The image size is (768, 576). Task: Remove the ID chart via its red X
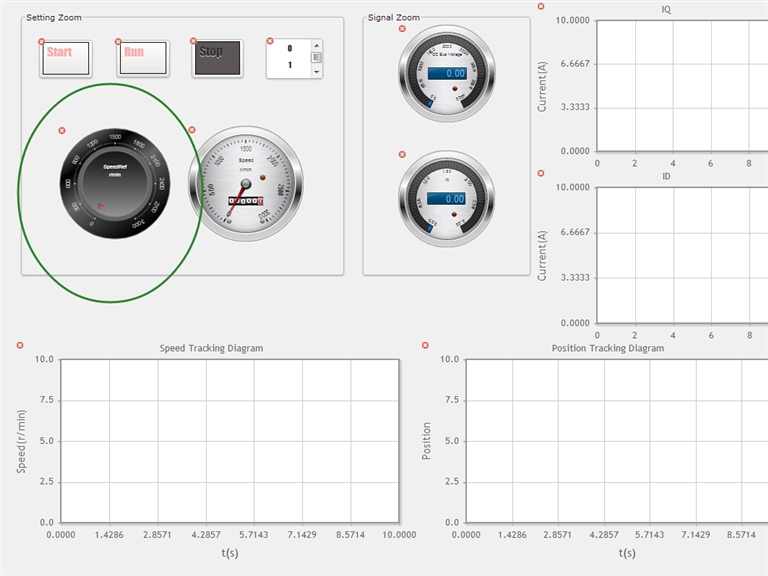(x=541, y=173)
